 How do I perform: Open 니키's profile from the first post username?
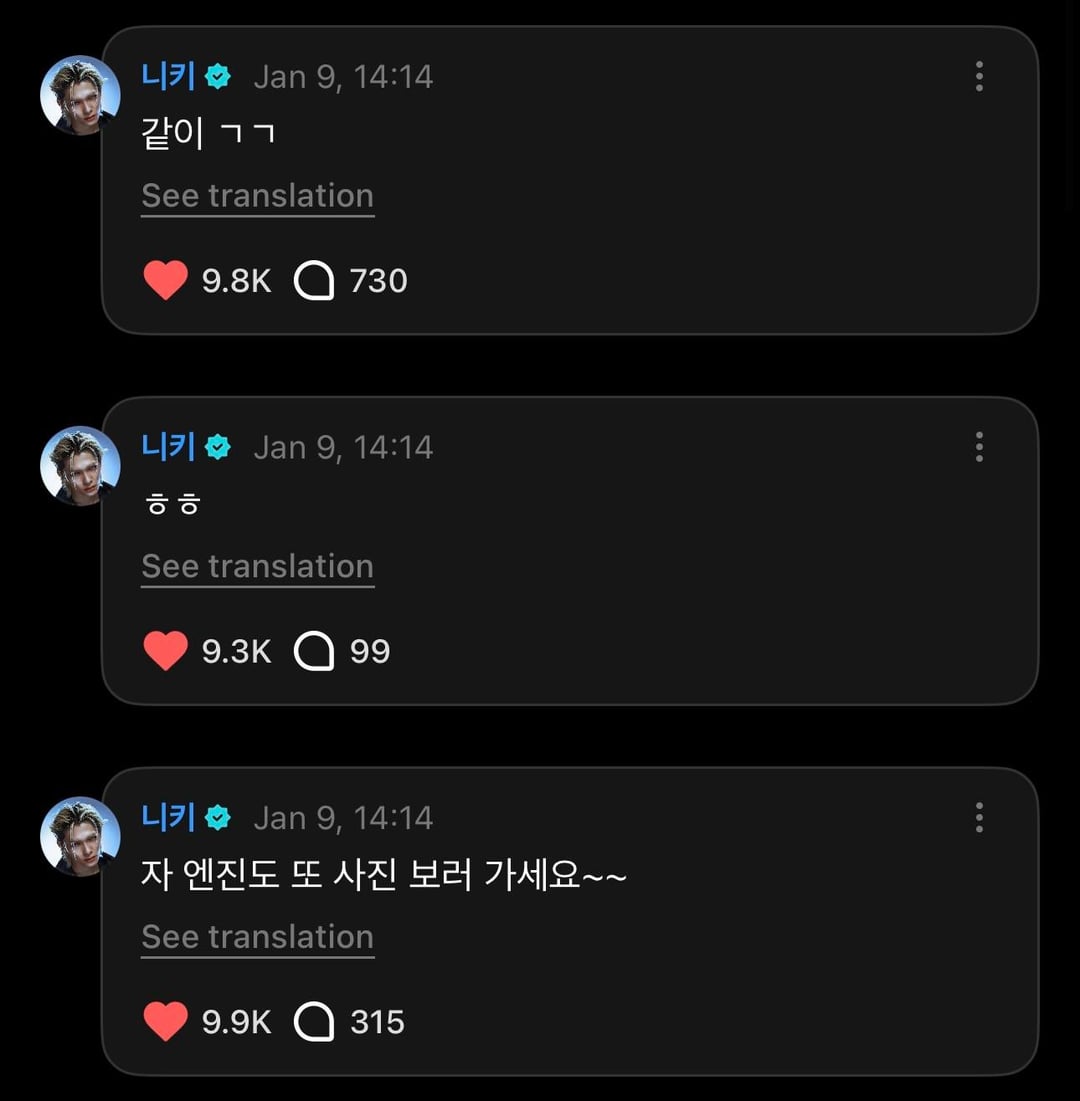168,76
